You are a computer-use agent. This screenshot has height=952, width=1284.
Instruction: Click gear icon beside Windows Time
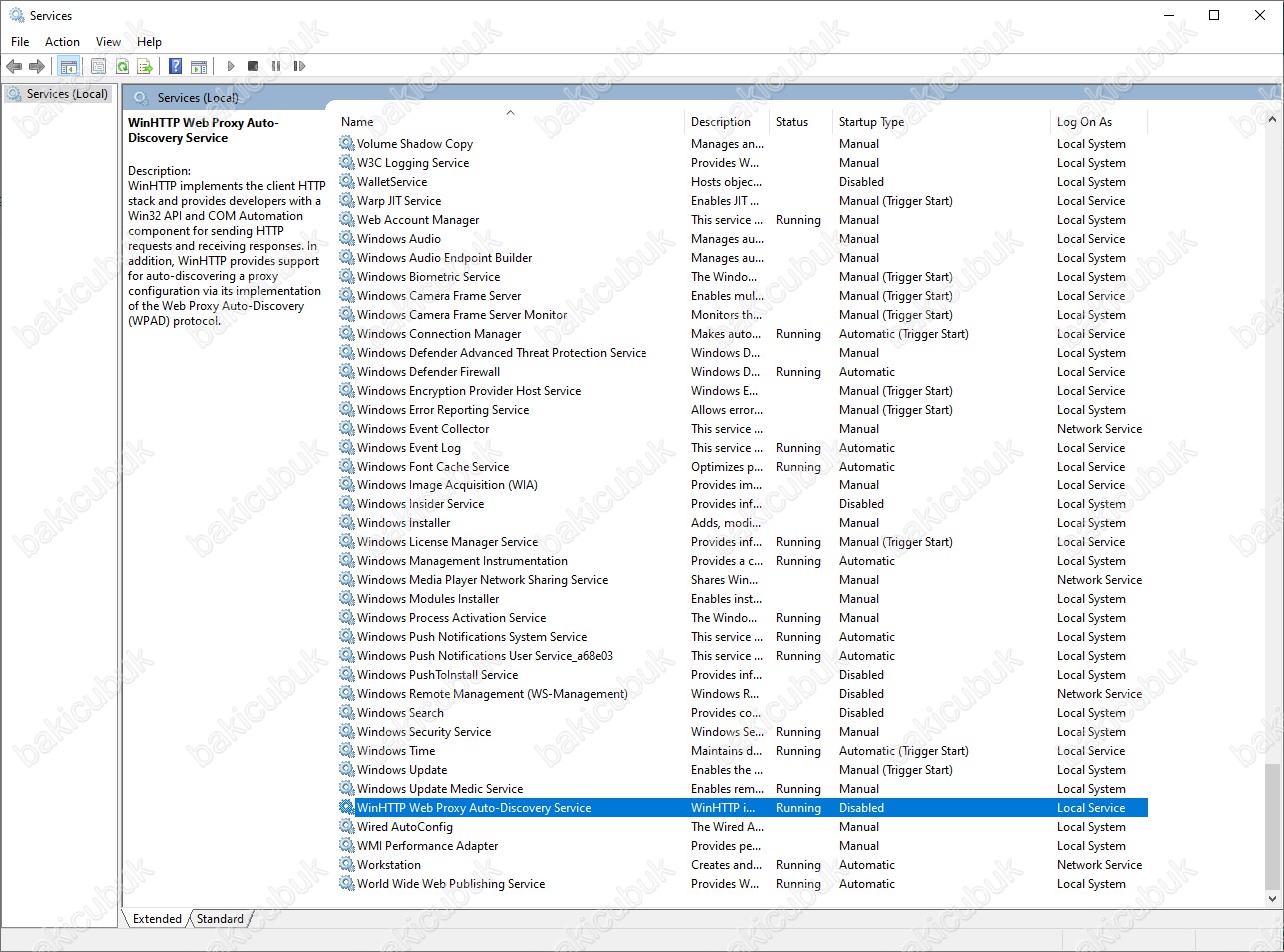[347, 751]
